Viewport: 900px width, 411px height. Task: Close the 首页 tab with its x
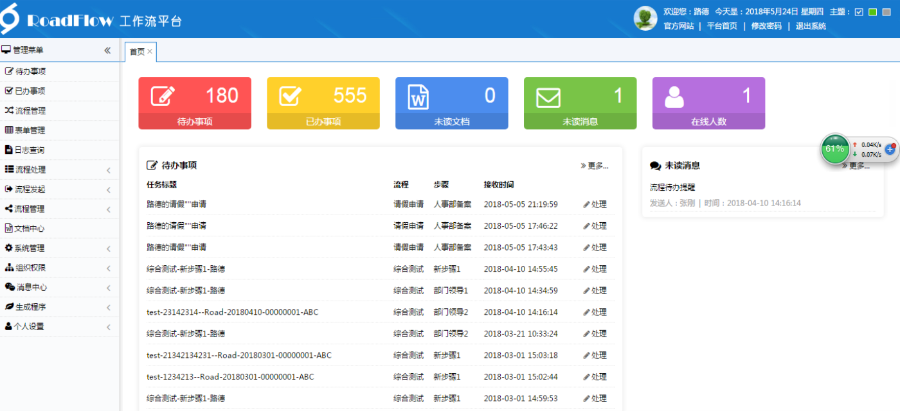150,52
